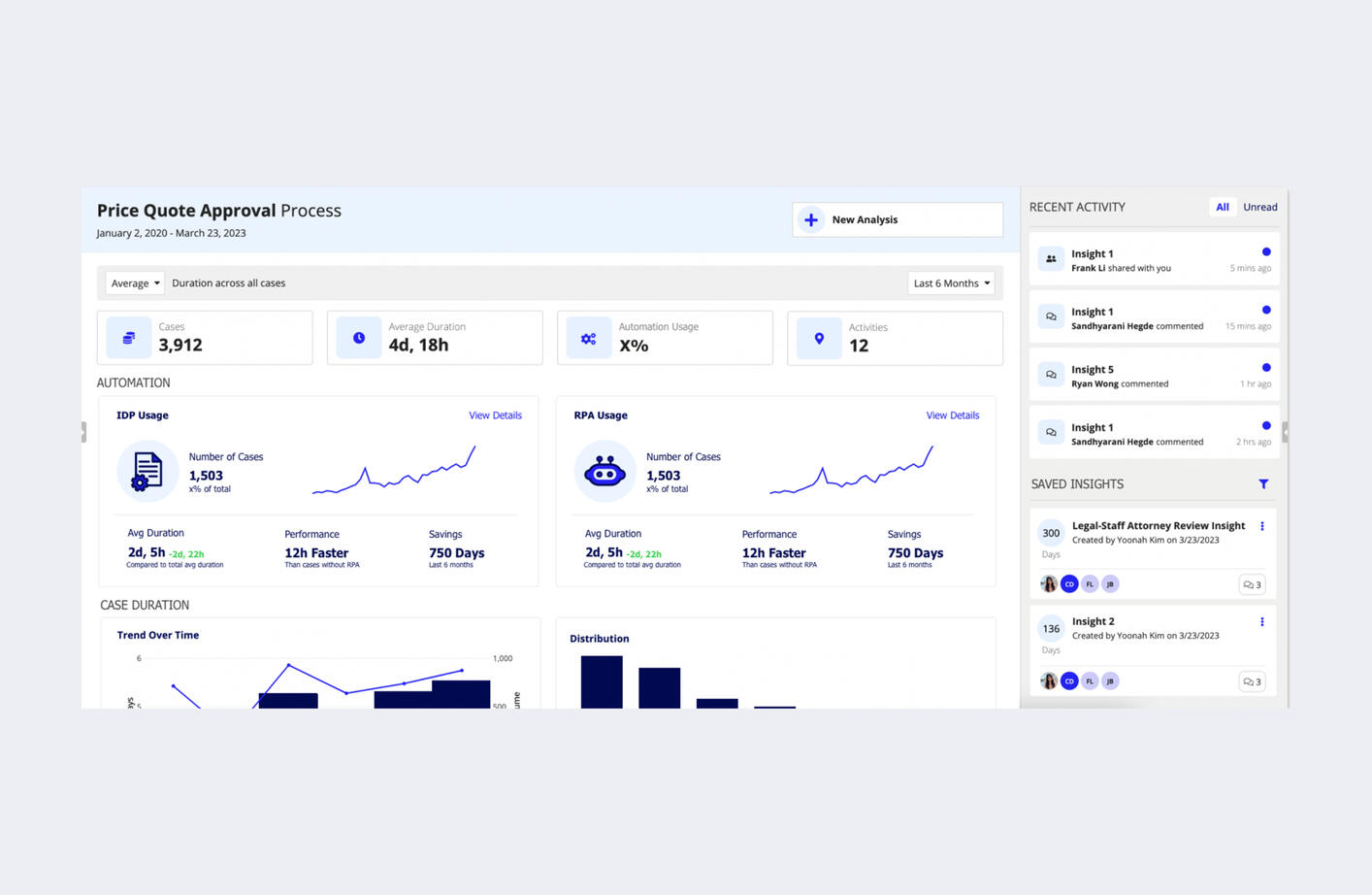Click the Activities location pin icon

click(818, 337)
